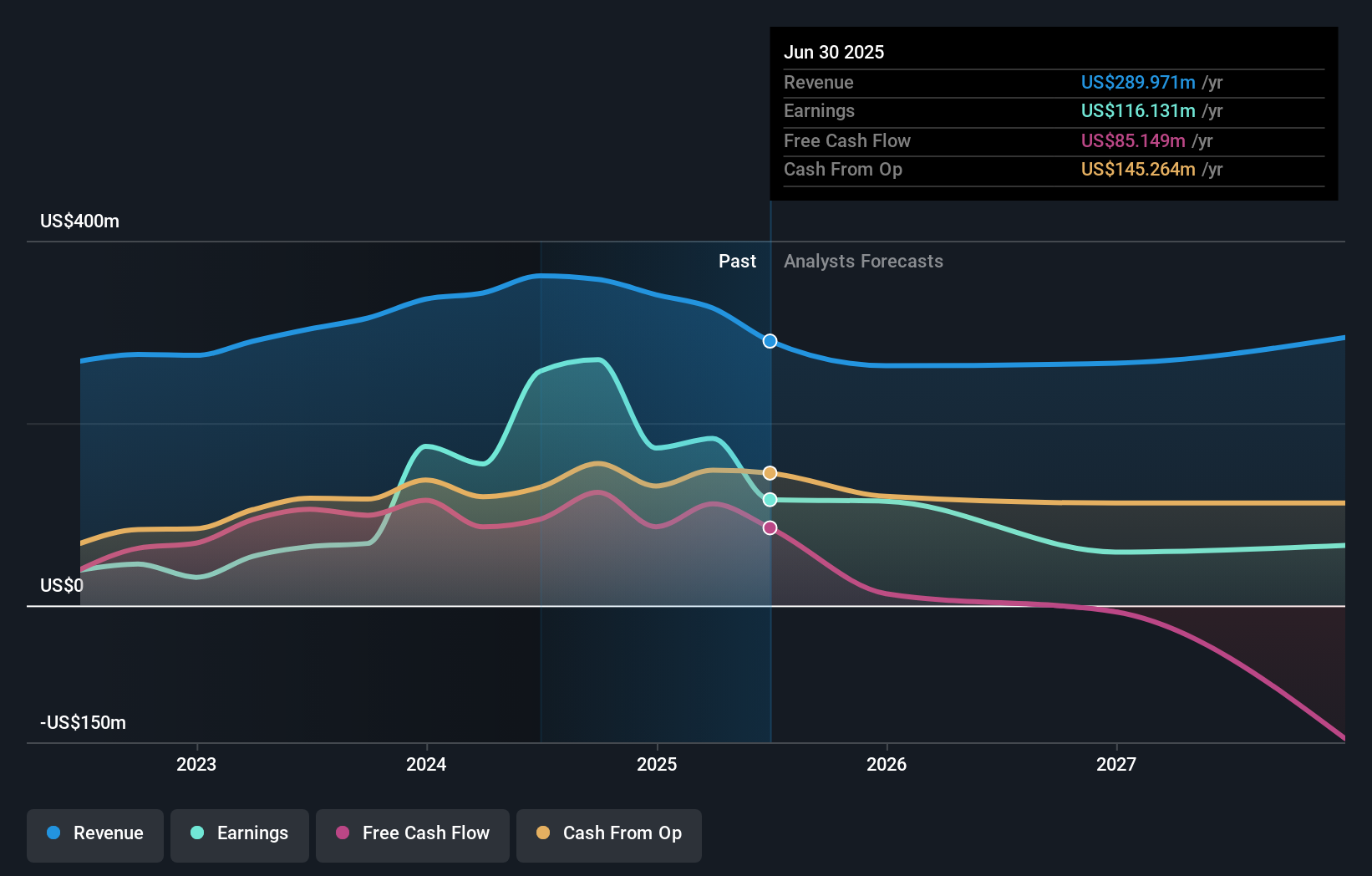Click the US$116.131m earnings value
Screen dimensions: 1372x876
coord(1138,110)
